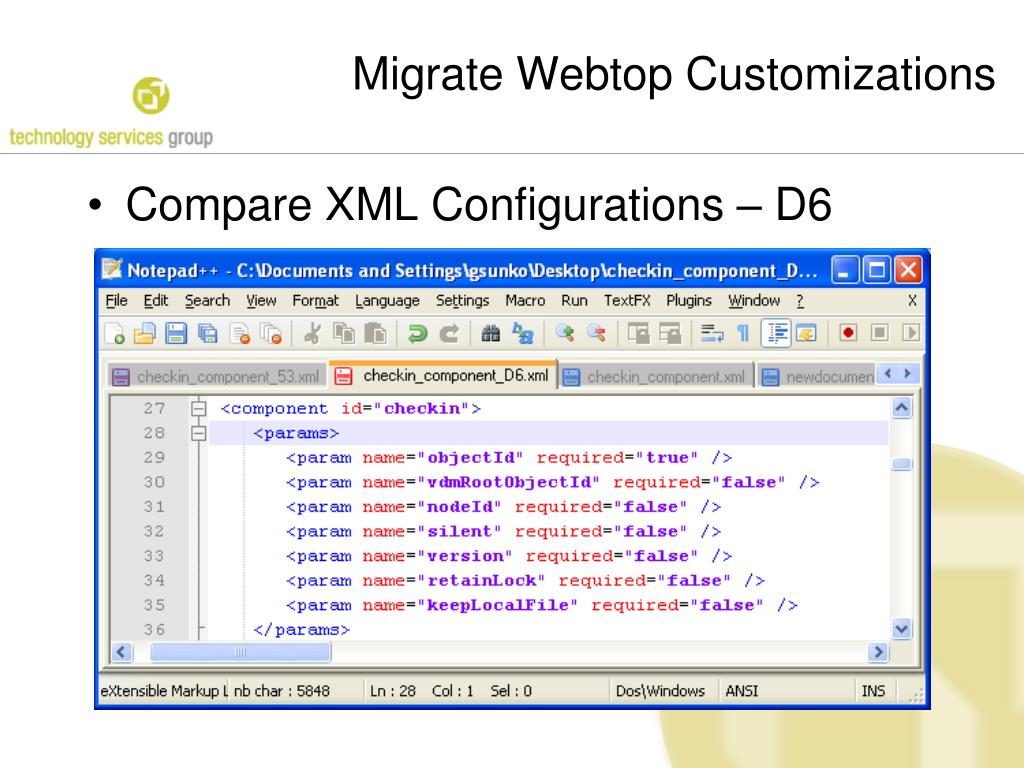
Task: Open the ? help menu
Action: pyautogui.click(x=800, y=300)
